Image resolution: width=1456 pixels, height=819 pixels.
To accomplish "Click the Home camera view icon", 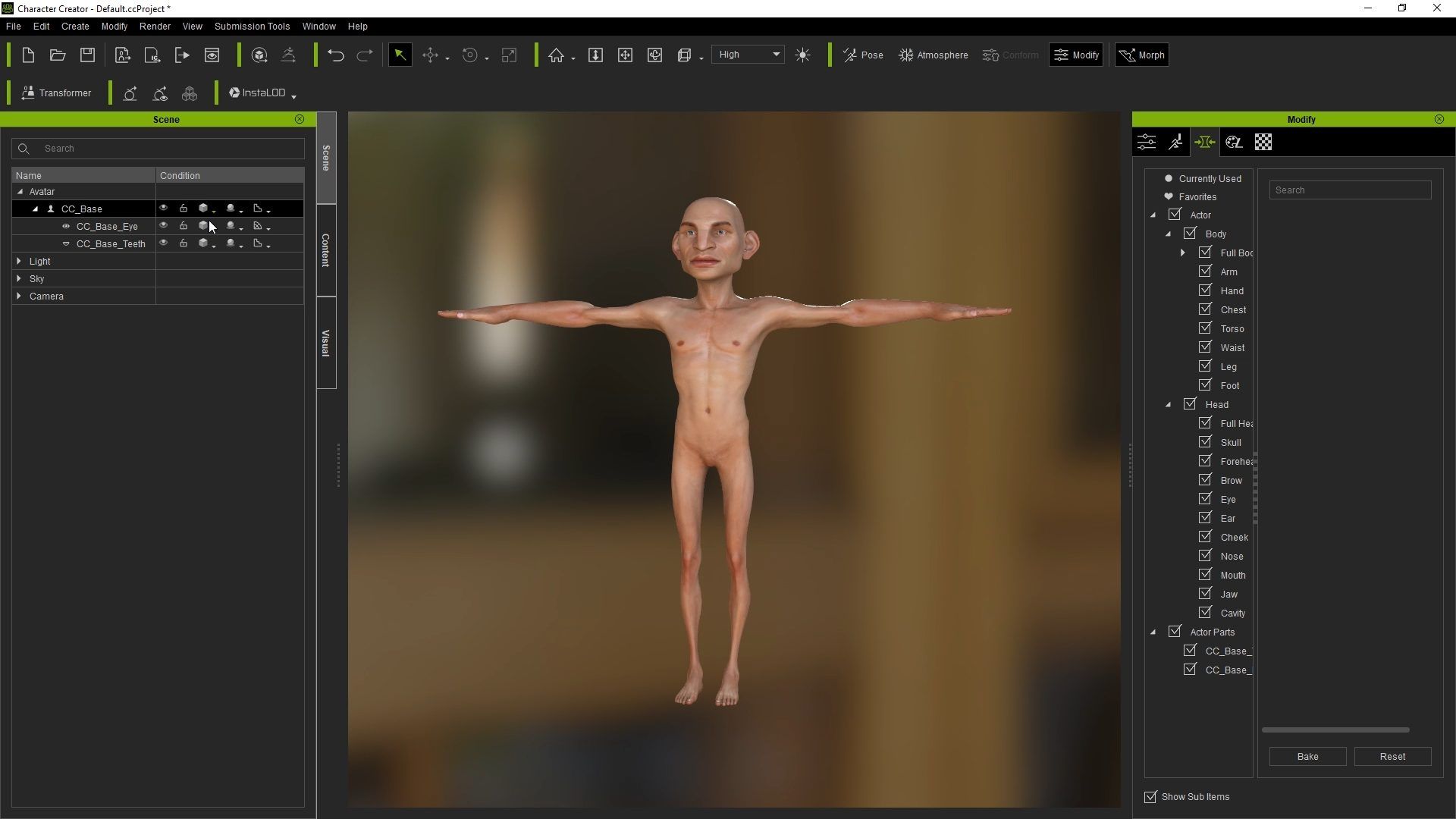I will [557, 55].
